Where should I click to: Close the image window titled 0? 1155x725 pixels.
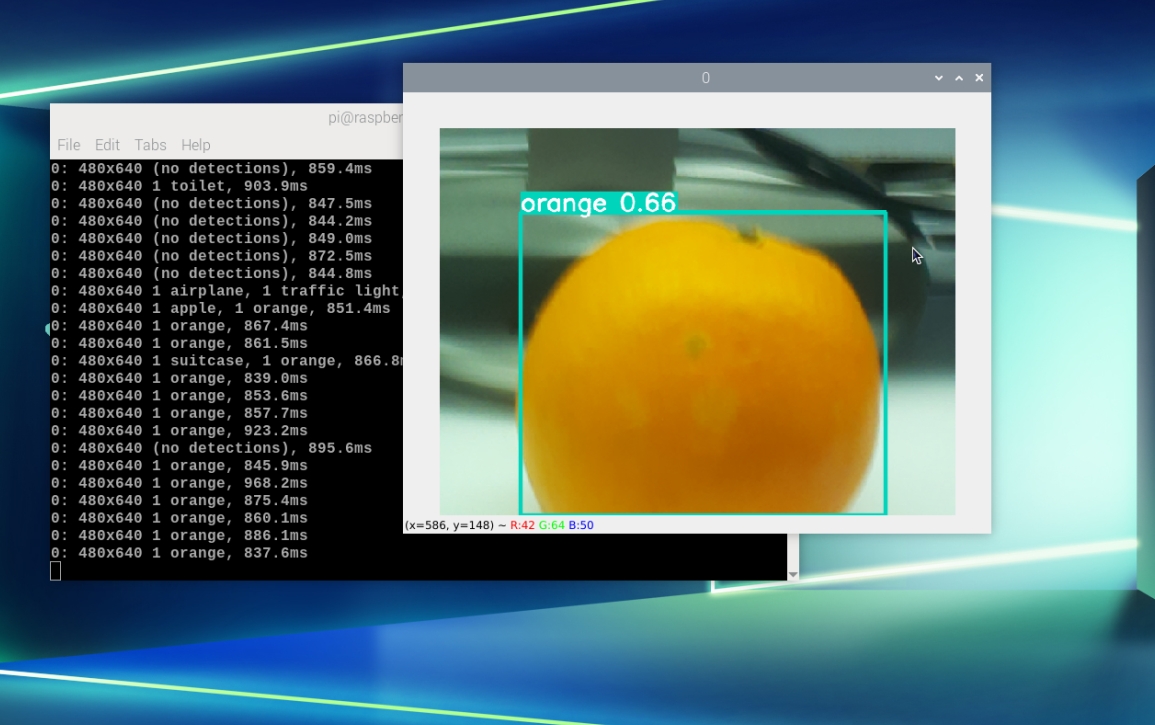click(x=979, y=77)
